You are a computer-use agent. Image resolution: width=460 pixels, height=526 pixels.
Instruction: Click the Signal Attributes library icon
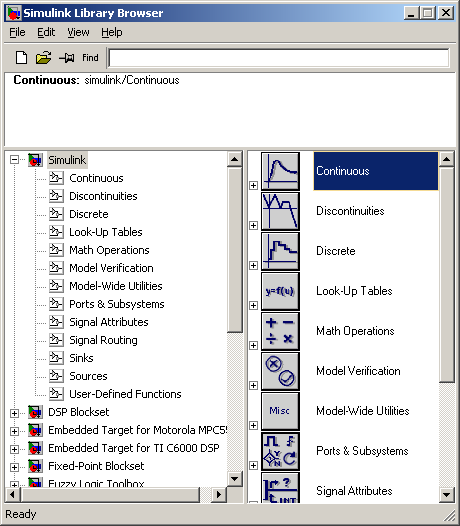(280, 488)
